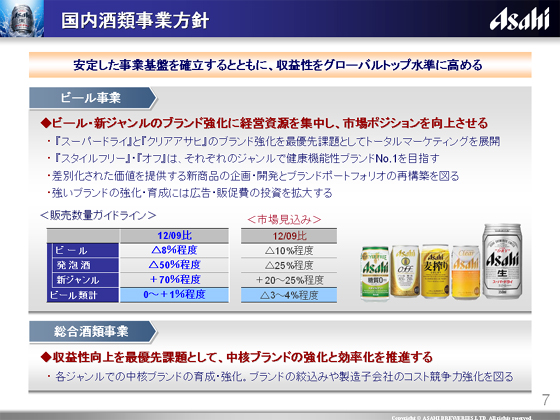Click the ＜市場見込み＞ heading
Viewport: 560px width, 420px height.
[284, 219]
